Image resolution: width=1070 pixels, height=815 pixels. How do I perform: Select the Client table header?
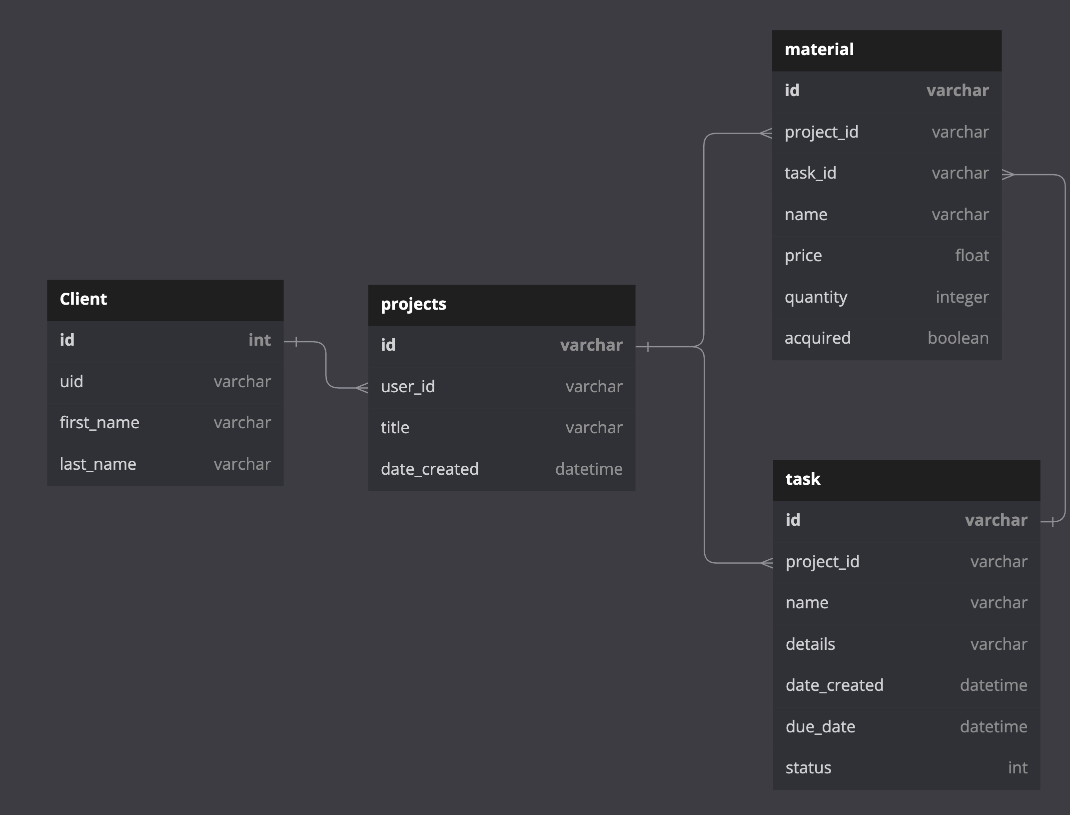pos(84,299)
